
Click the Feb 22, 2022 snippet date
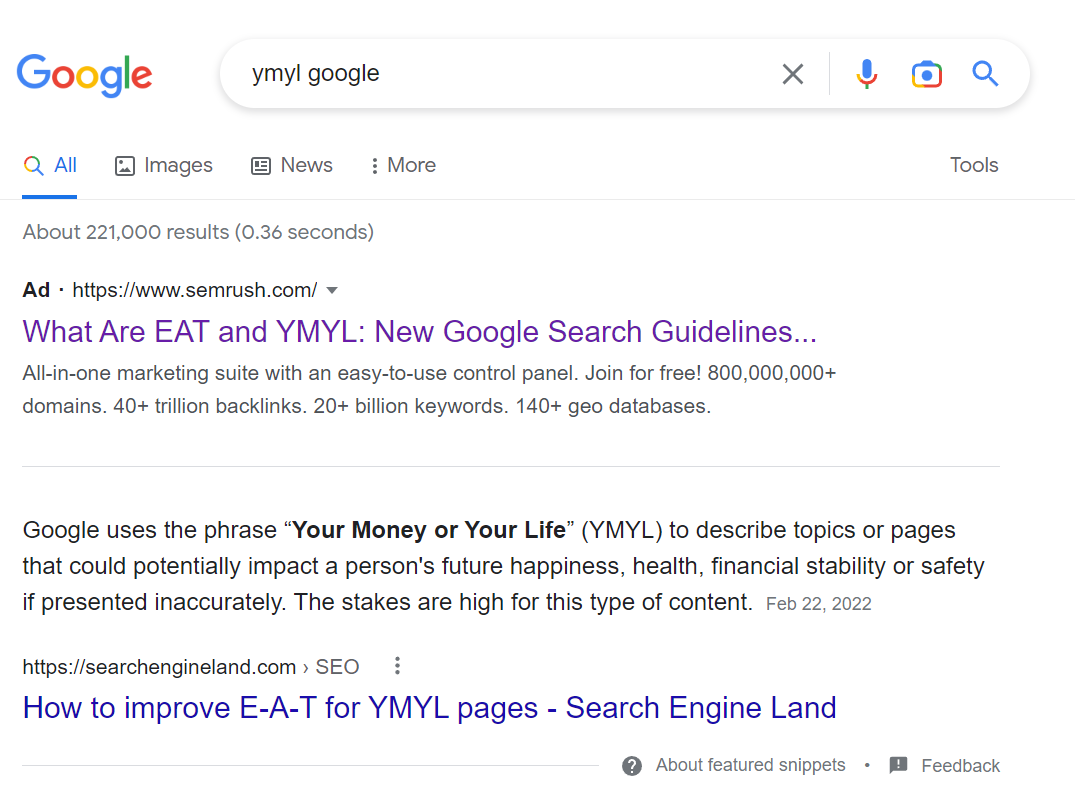pos(819,604)
